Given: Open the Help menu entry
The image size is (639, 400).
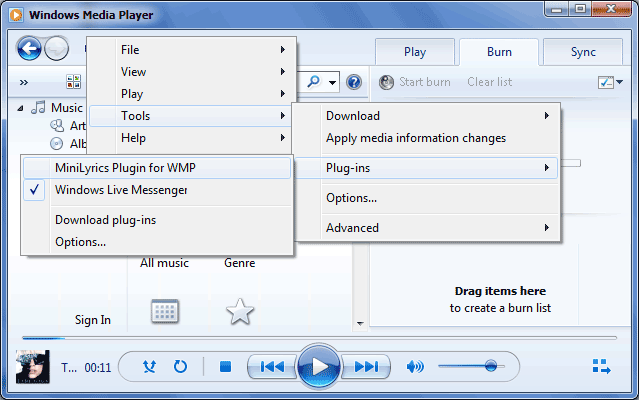Looking at the screenshot, I should [x=192, y=138].
